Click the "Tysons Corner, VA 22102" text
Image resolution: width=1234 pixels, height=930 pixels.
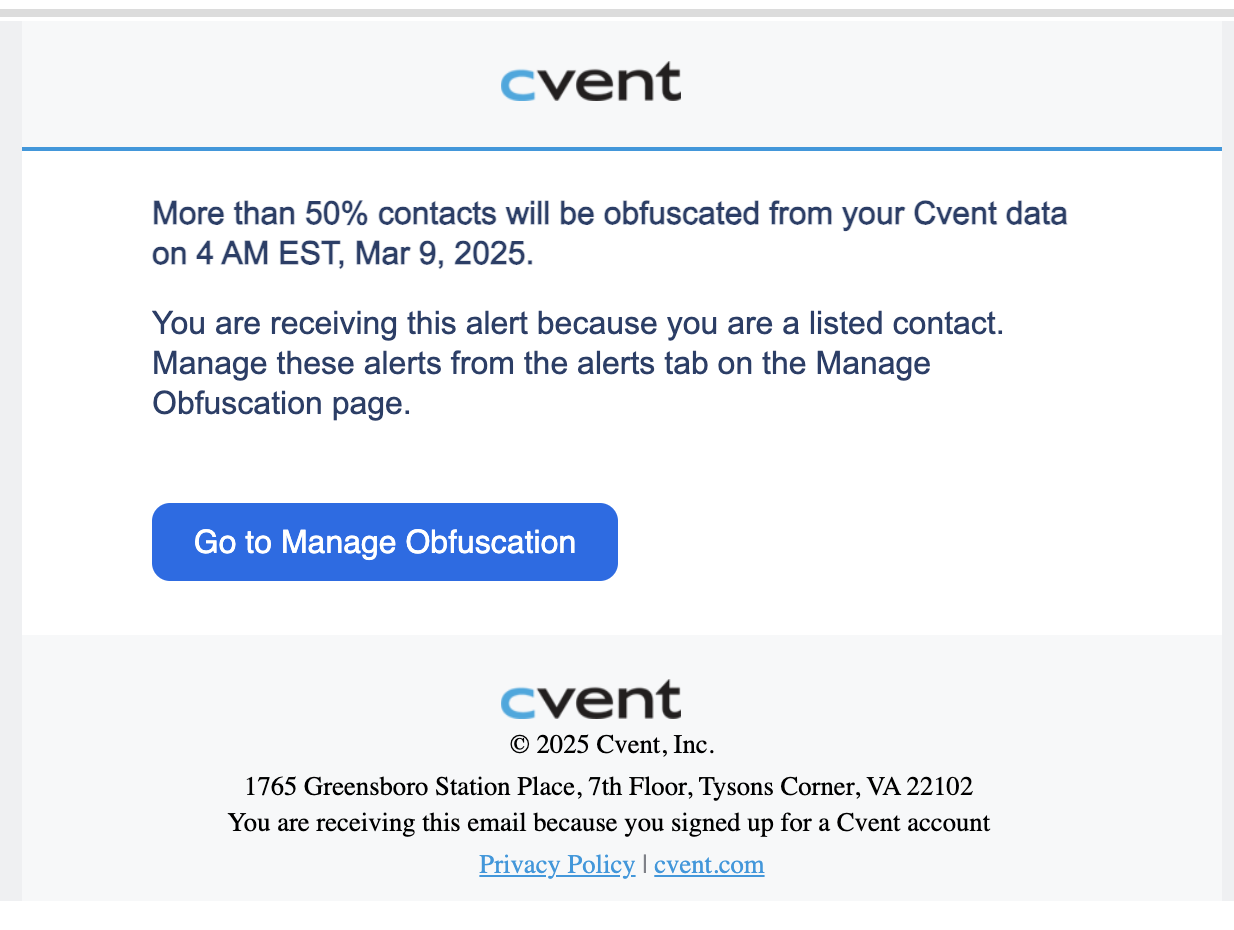[x=836, y=786]
